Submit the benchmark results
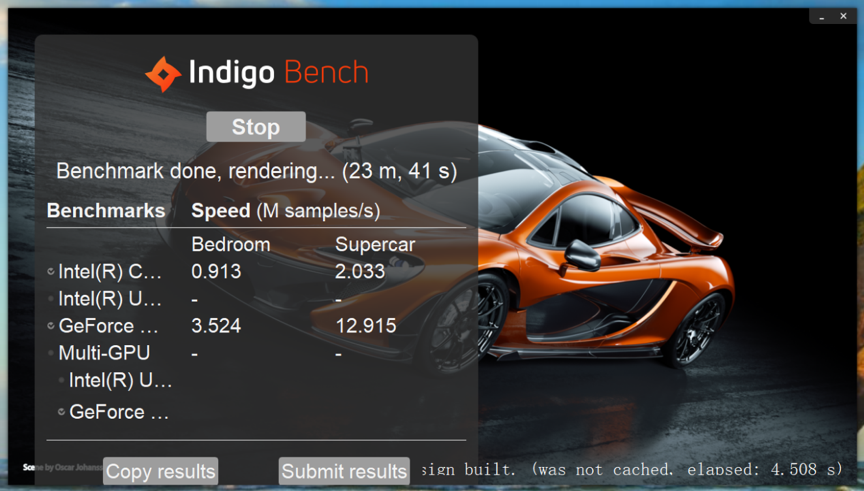 344,471
